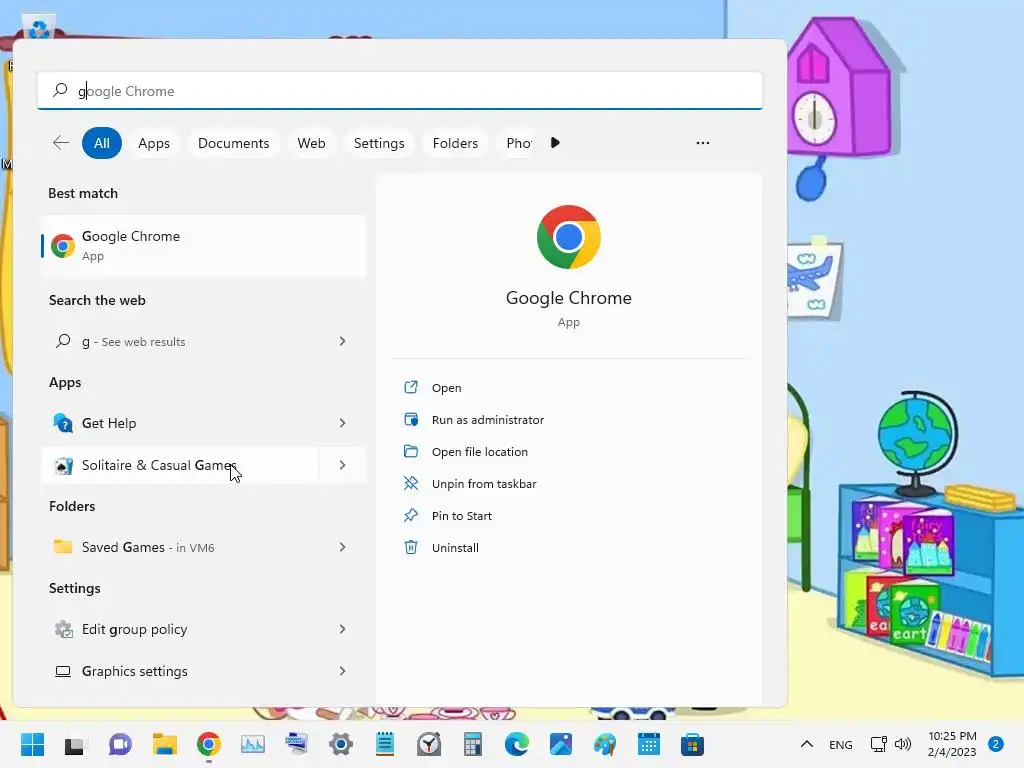Open the Google Chrome best match result

203,246
